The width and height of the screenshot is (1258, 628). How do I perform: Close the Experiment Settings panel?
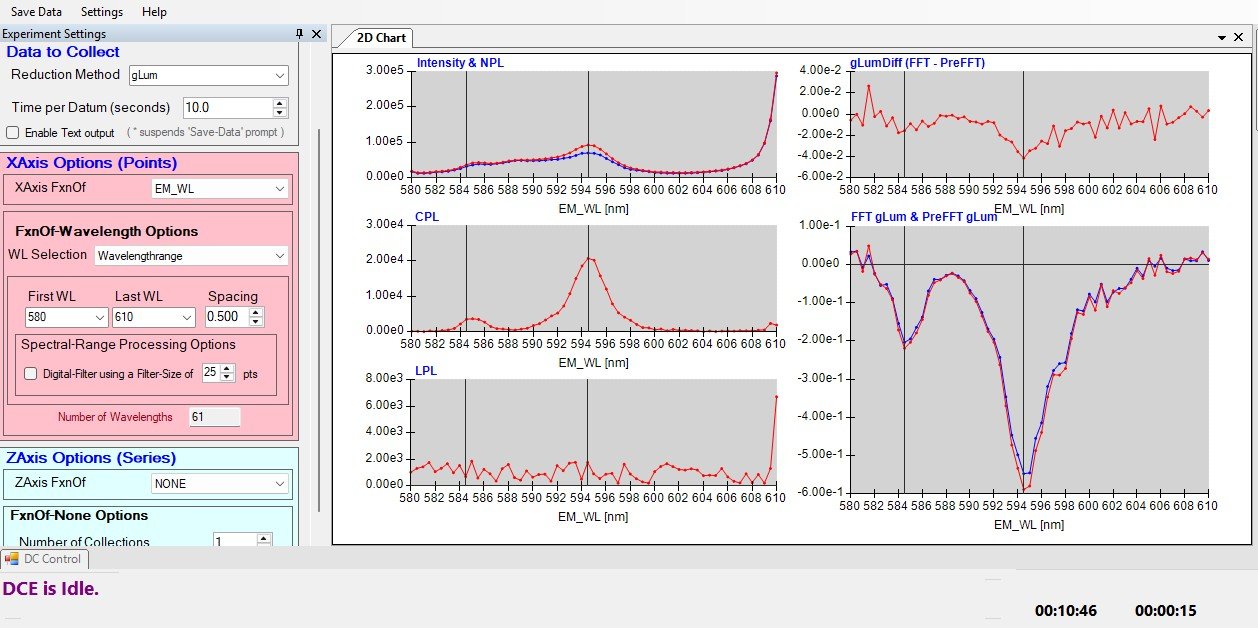316,34
